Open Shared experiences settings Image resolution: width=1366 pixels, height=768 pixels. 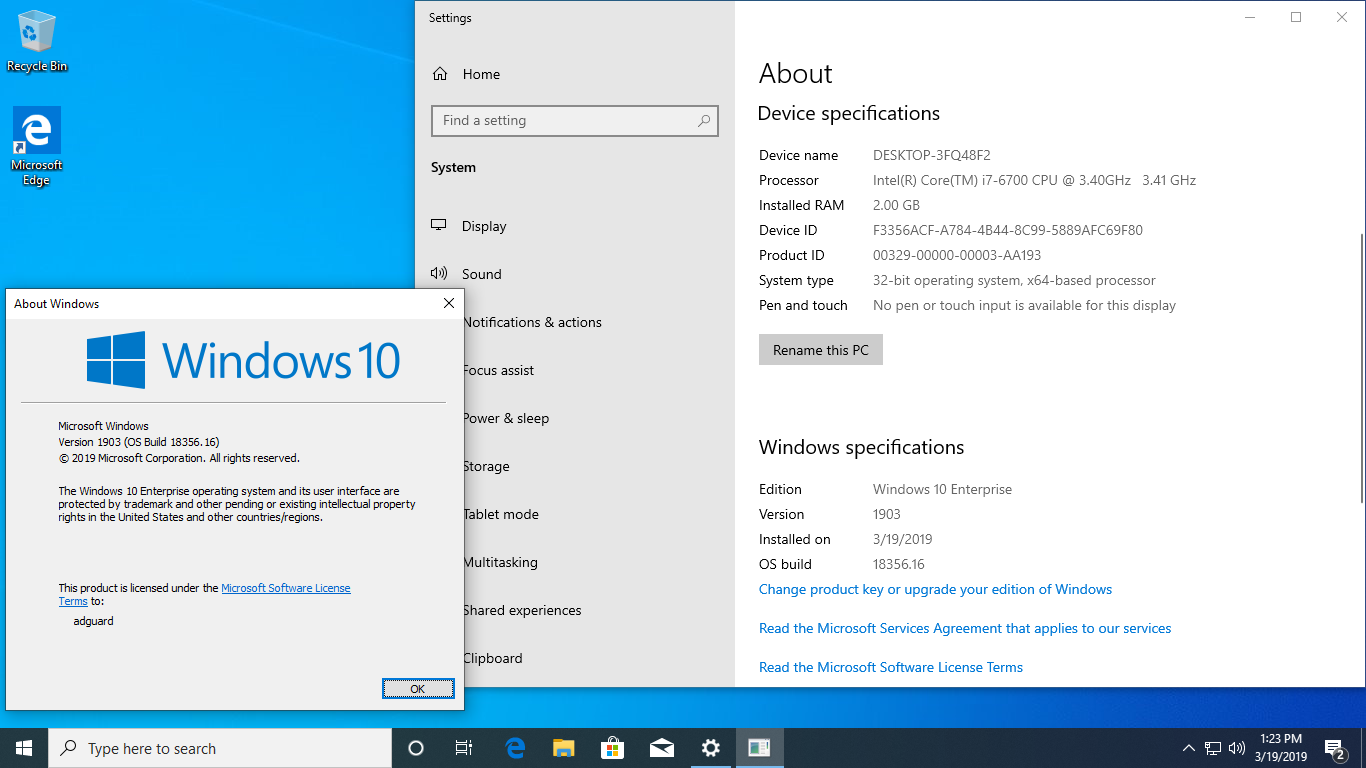522,610
